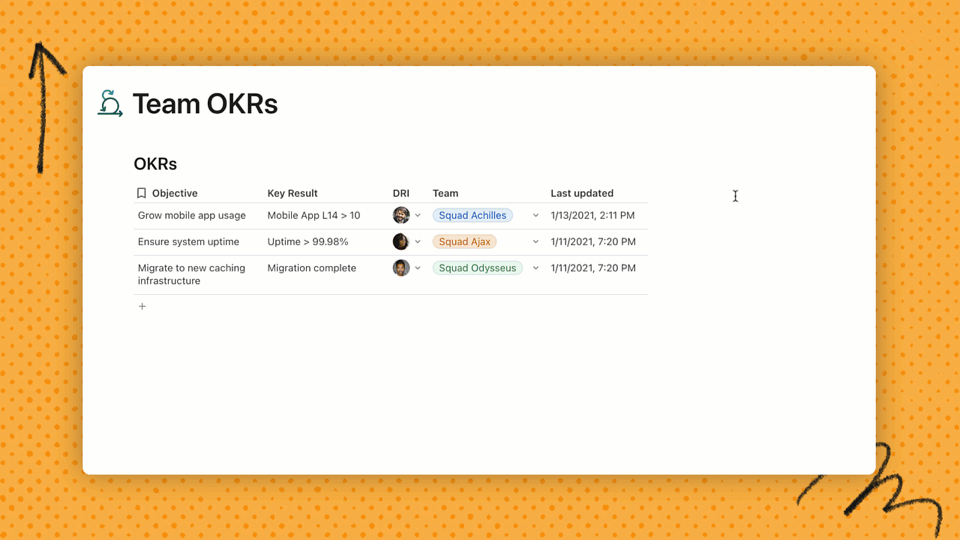Open DRI dropdown for Ensure system uptime

coord(418,242)
